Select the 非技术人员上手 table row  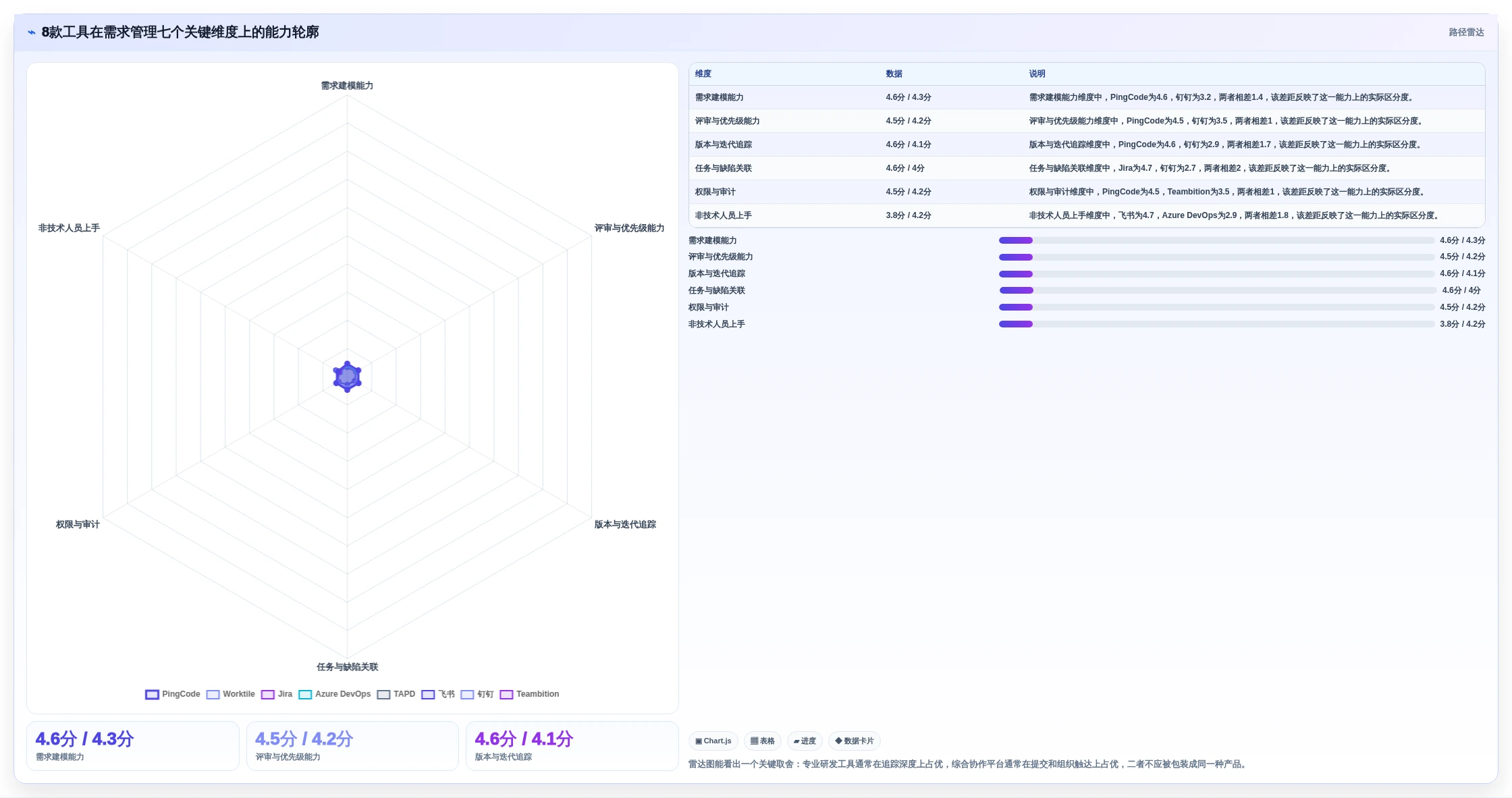pyautogui.click(x=1087, y=215)
